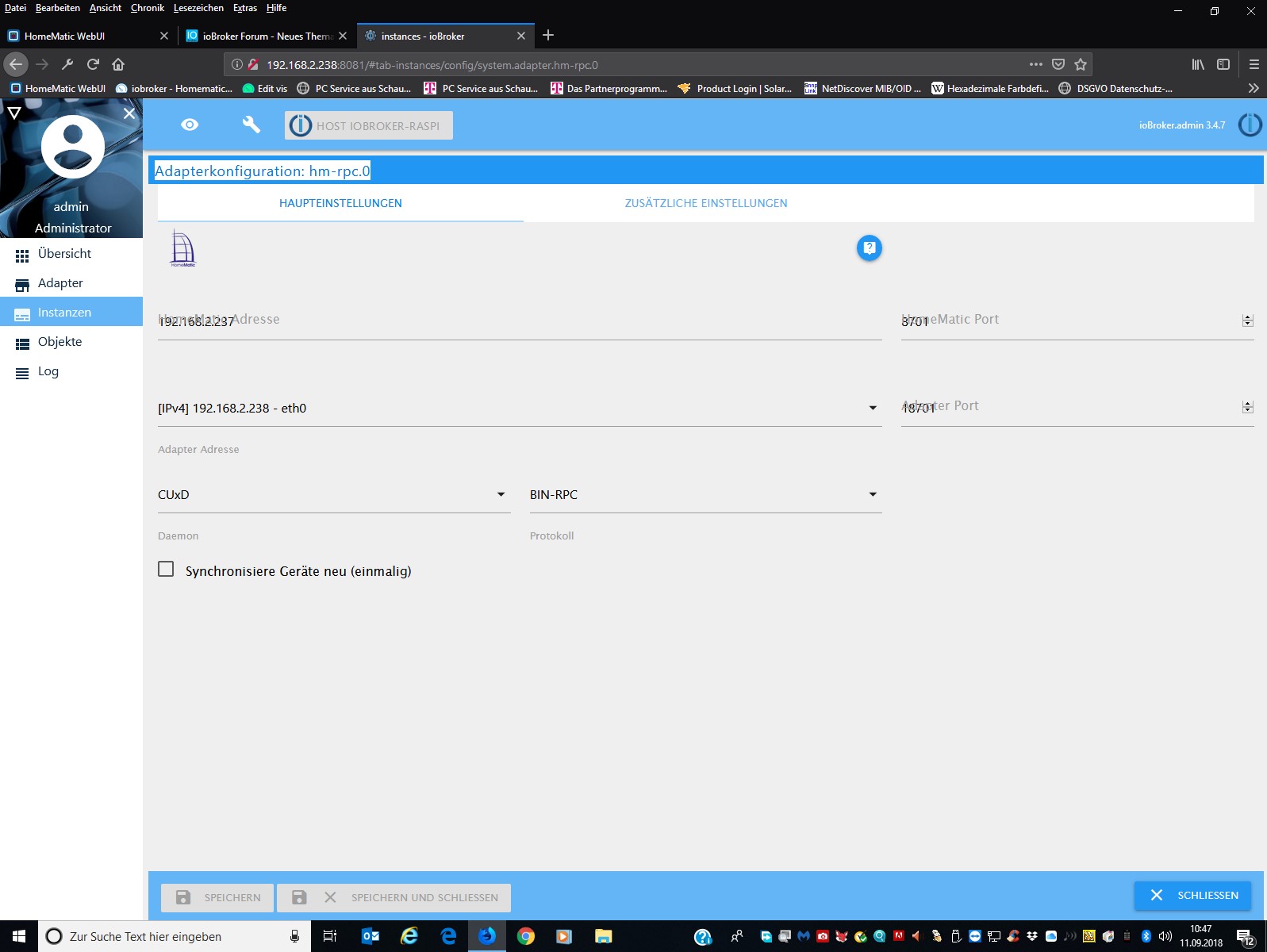1267x952 pixels.
Task: Click the HomeMatic adapter logo
Action: pos(182,248)
